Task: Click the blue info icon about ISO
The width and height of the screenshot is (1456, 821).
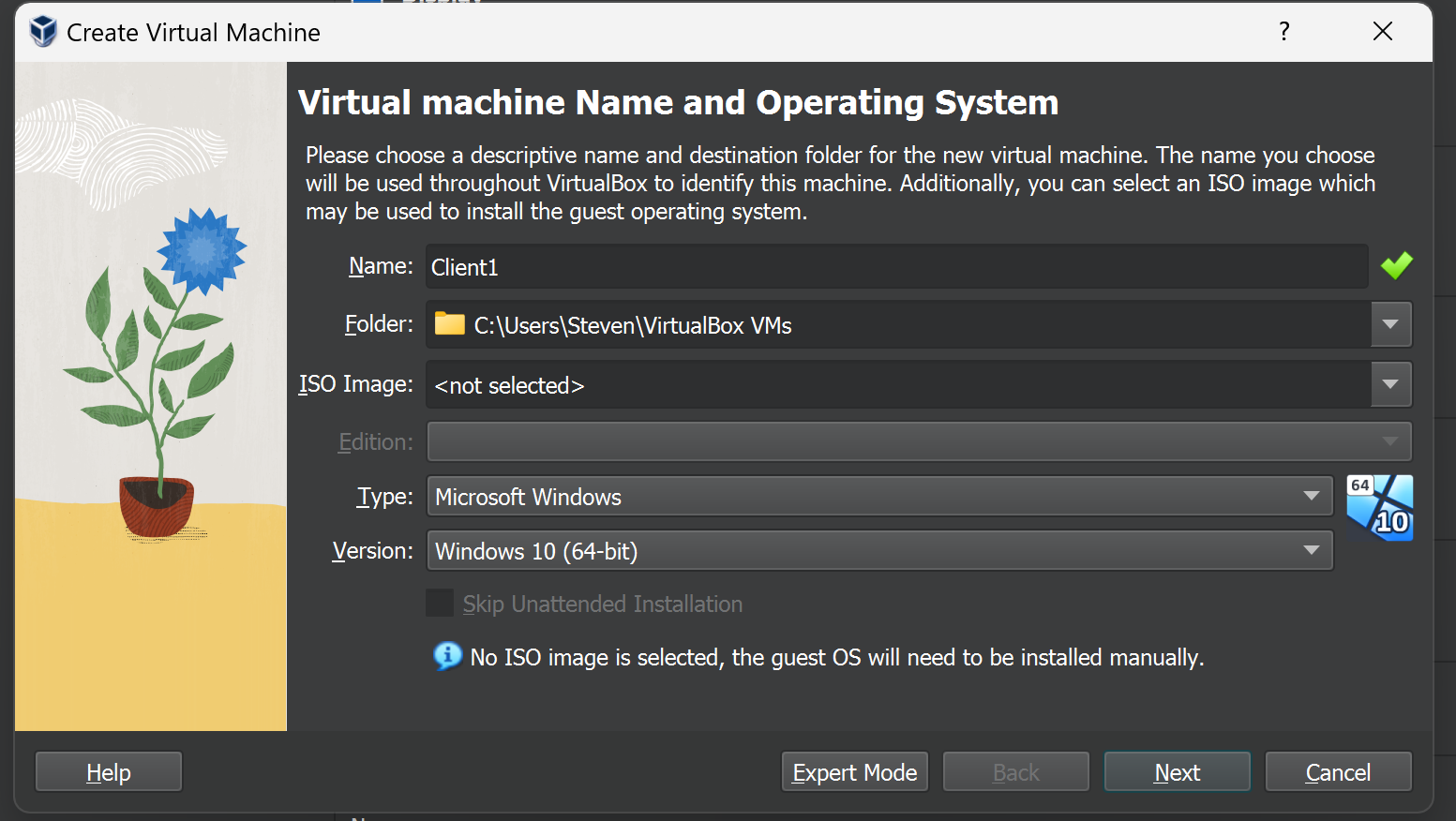Action: (x=447, y=656)
